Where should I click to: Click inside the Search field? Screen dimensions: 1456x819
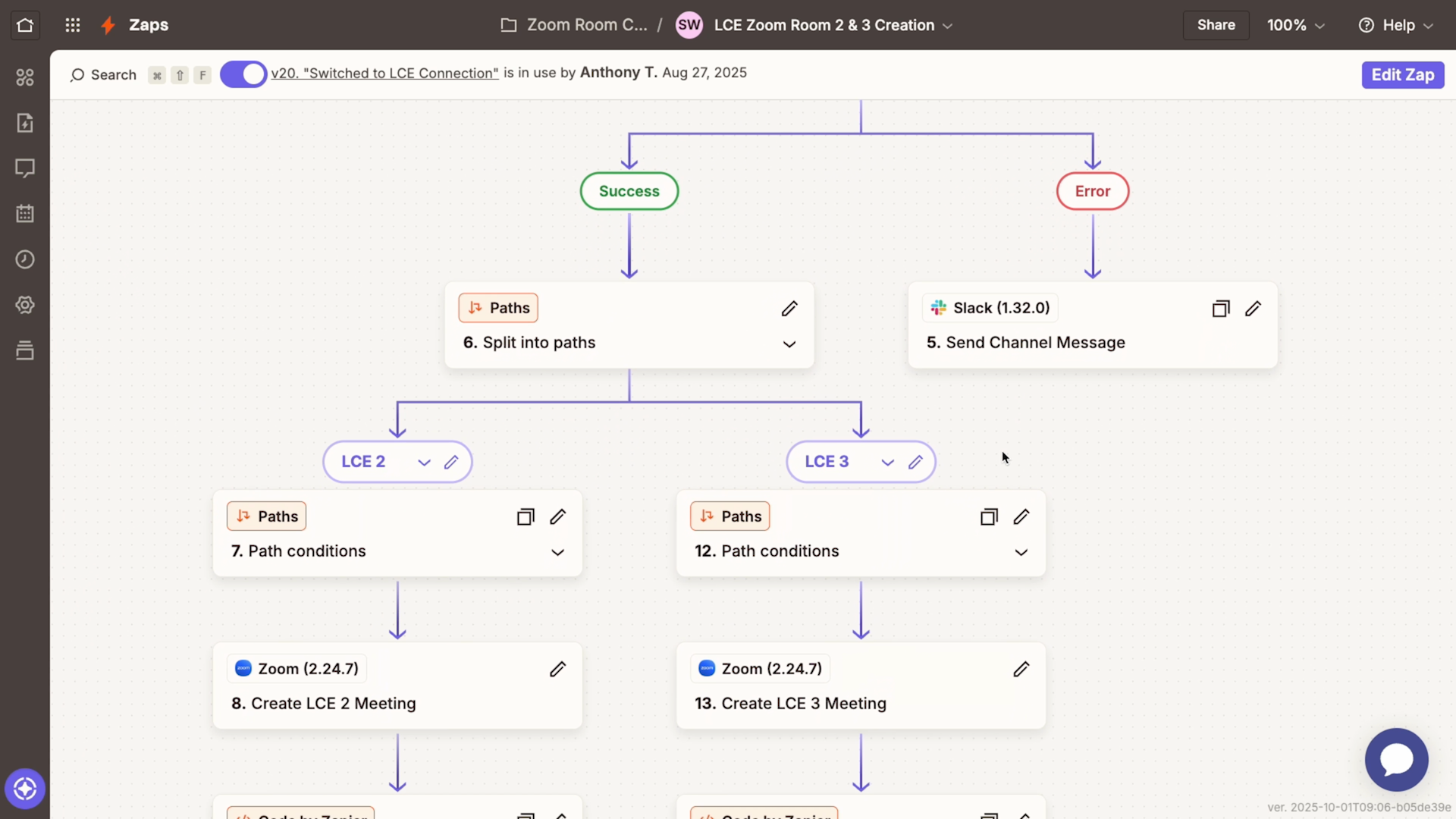106,75
